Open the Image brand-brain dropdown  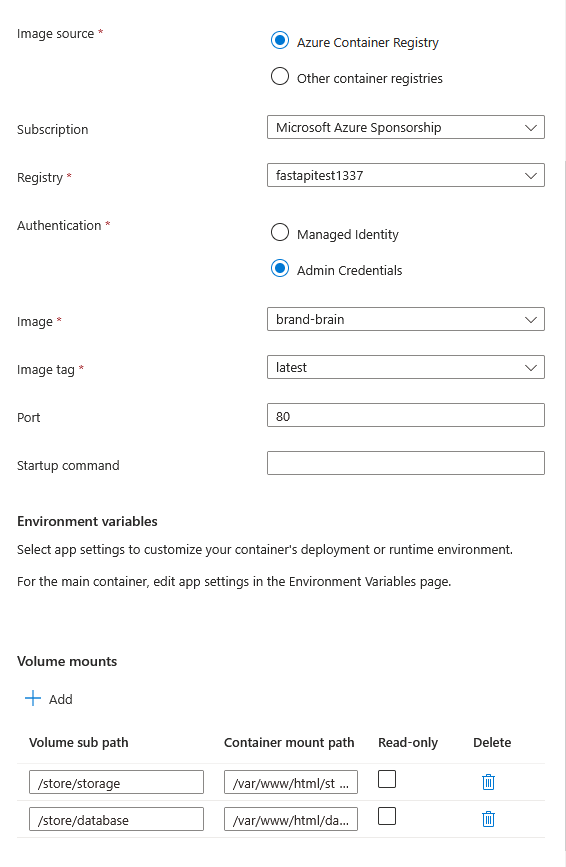pos(406,319)
